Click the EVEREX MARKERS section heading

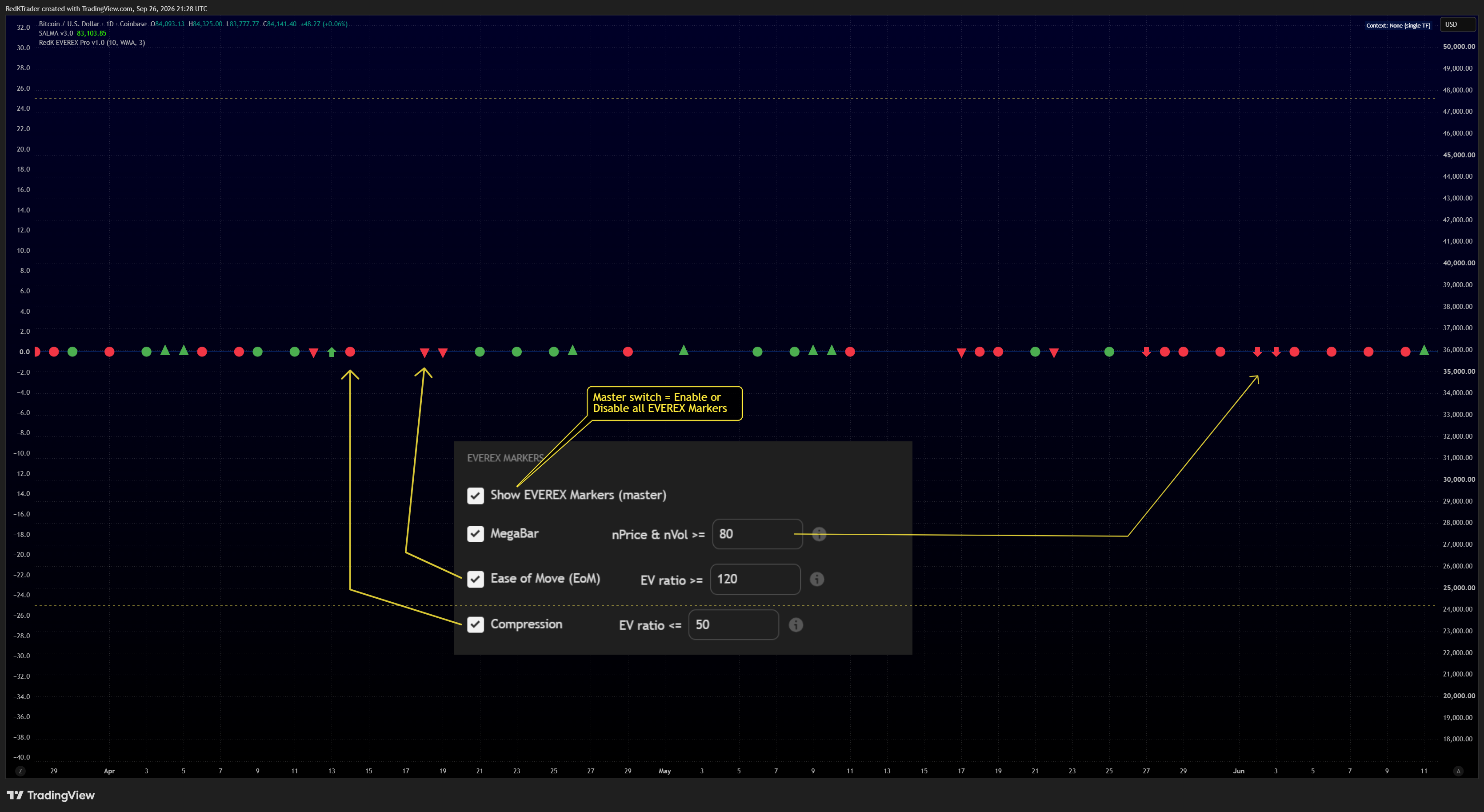[505, 458]
